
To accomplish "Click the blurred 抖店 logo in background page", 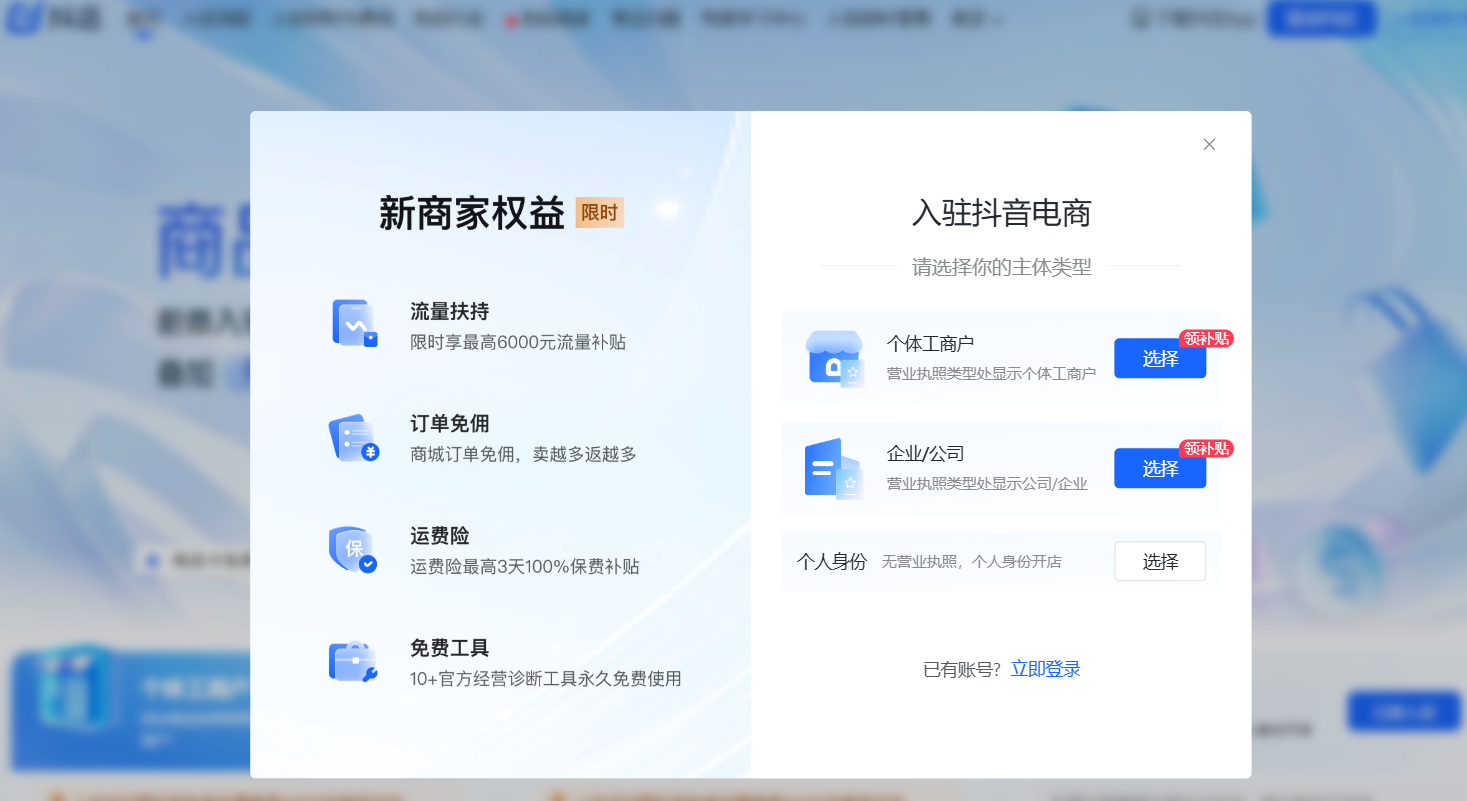I will point(55,18).
